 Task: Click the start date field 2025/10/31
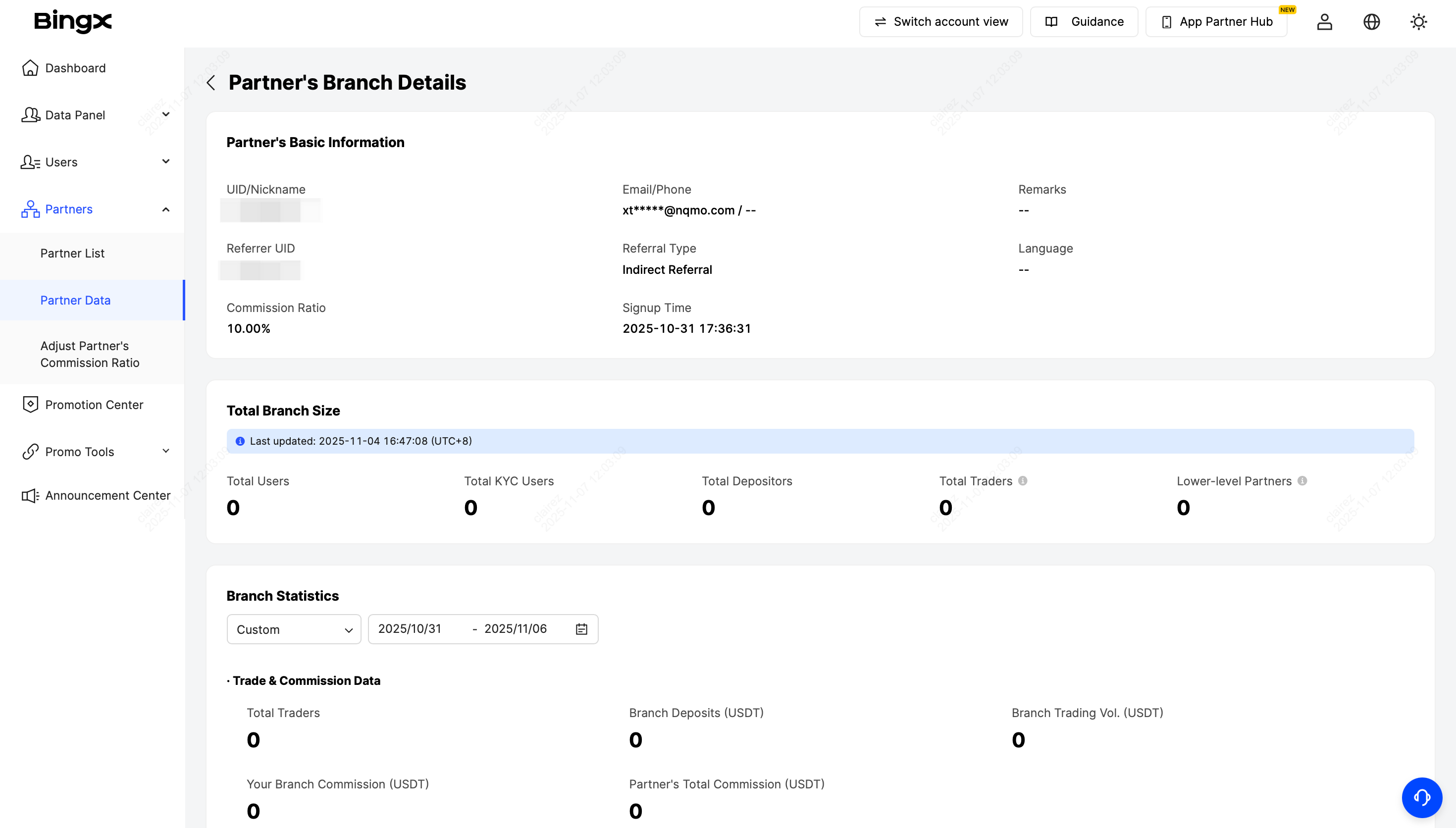410,629
